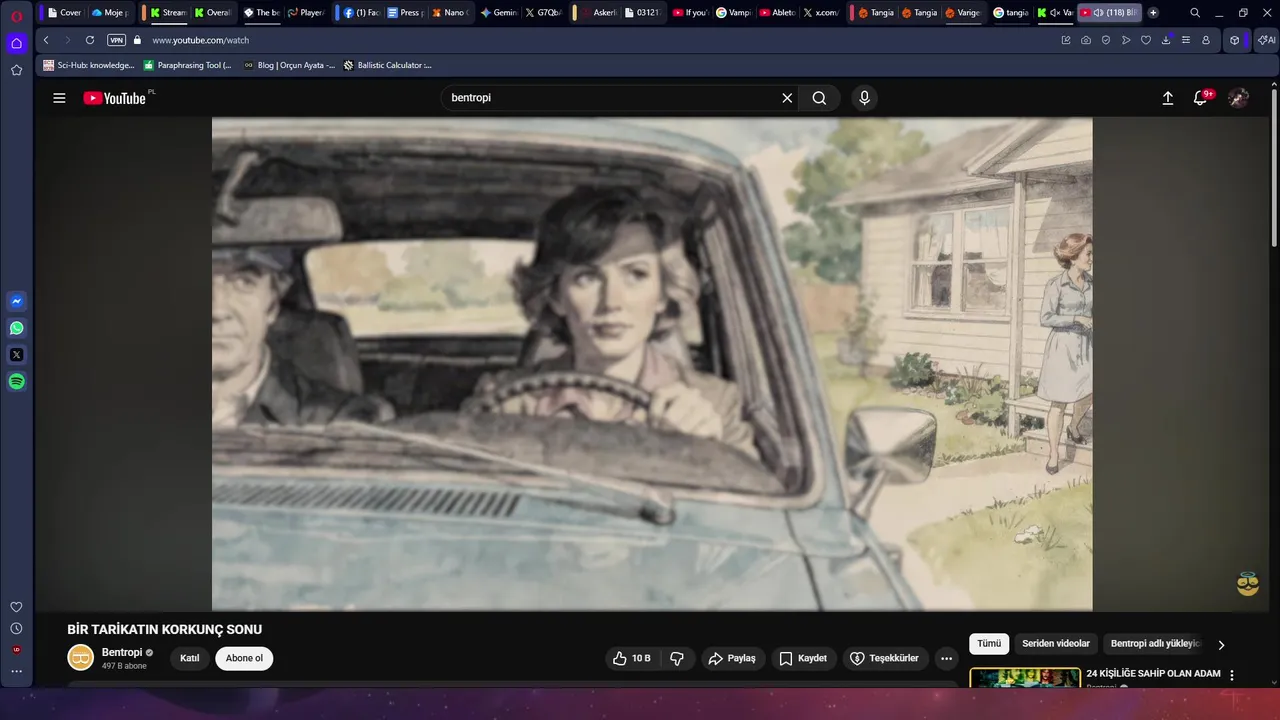This screenshot has height=720, width=1280.
Task: Open video options for 24 KİŞİLİĞE SAHİP OLAN ADAM
Action: pyautogui.click(x=1232, y=676)
